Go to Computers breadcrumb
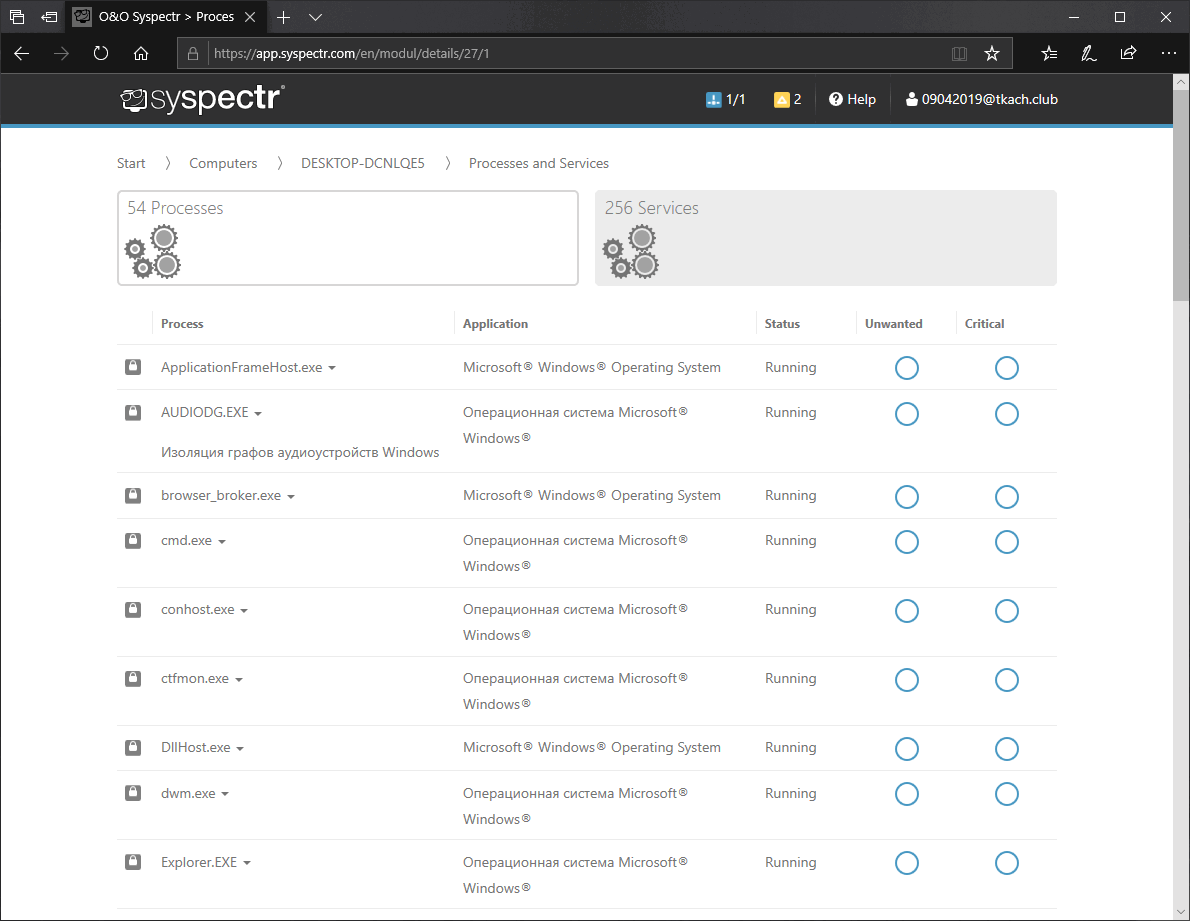Screen dimensions: 1190x921 [x=223, y=163]
